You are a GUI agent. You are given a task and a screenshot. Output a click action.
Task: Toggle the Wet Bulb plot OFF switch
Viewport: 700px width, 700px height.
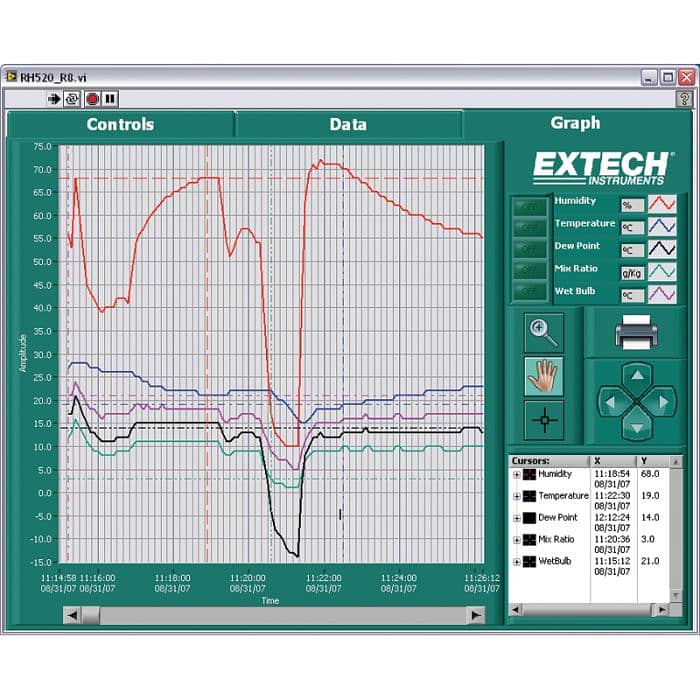click(529, 291)
